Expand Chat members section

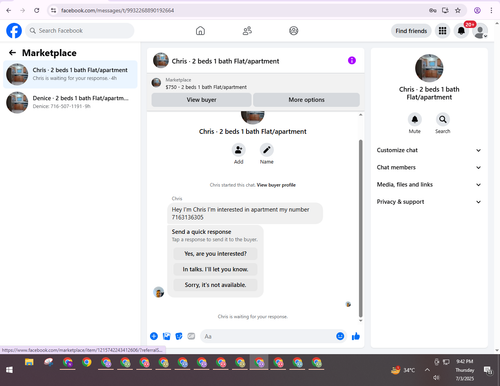[x=429, y=167]
